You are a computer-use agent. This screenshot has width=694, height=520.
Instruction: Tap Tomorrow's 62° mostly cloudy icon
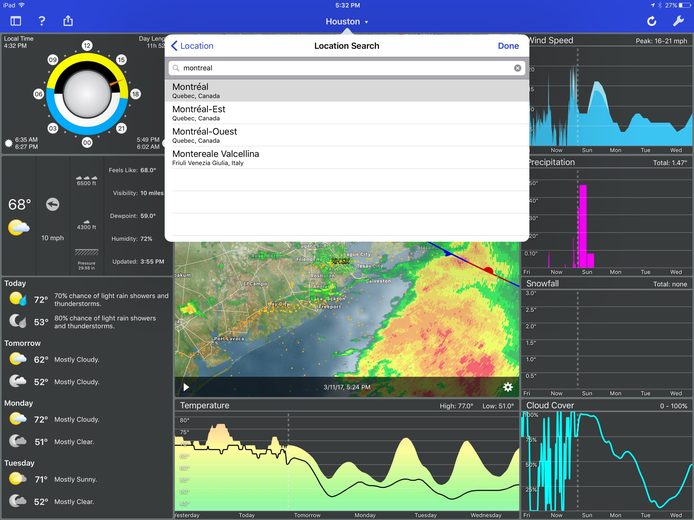pyautogui.click(x=18, y=359)
